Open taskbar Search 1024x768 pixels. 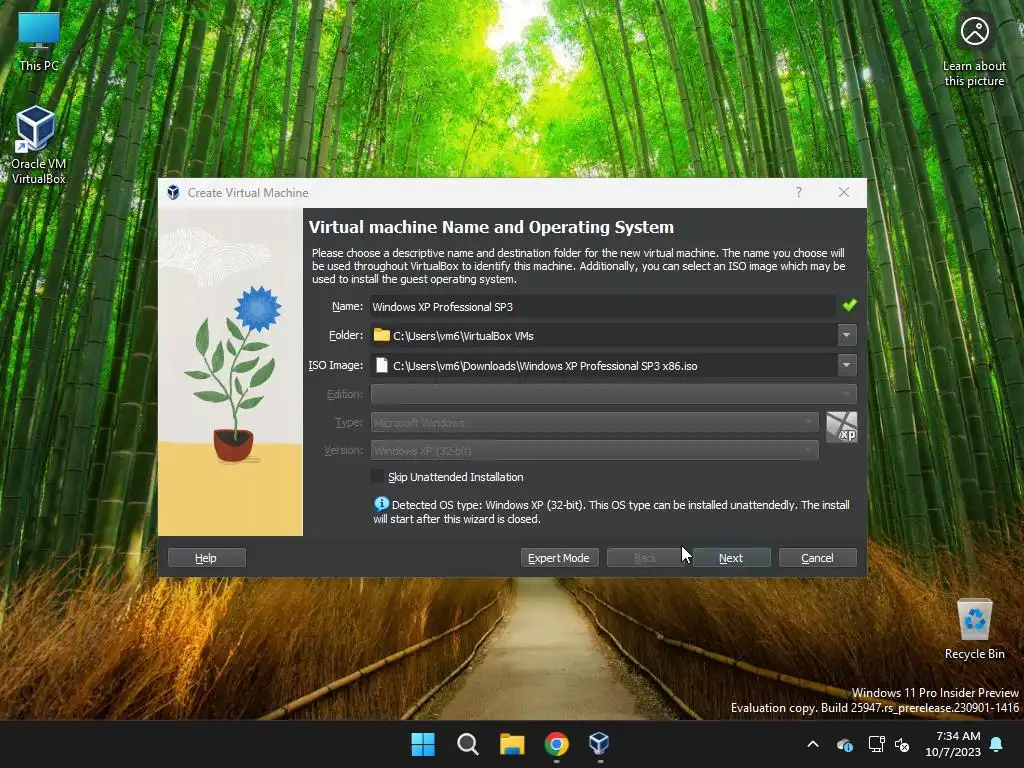pyautogui.click(x=468, y=744)
